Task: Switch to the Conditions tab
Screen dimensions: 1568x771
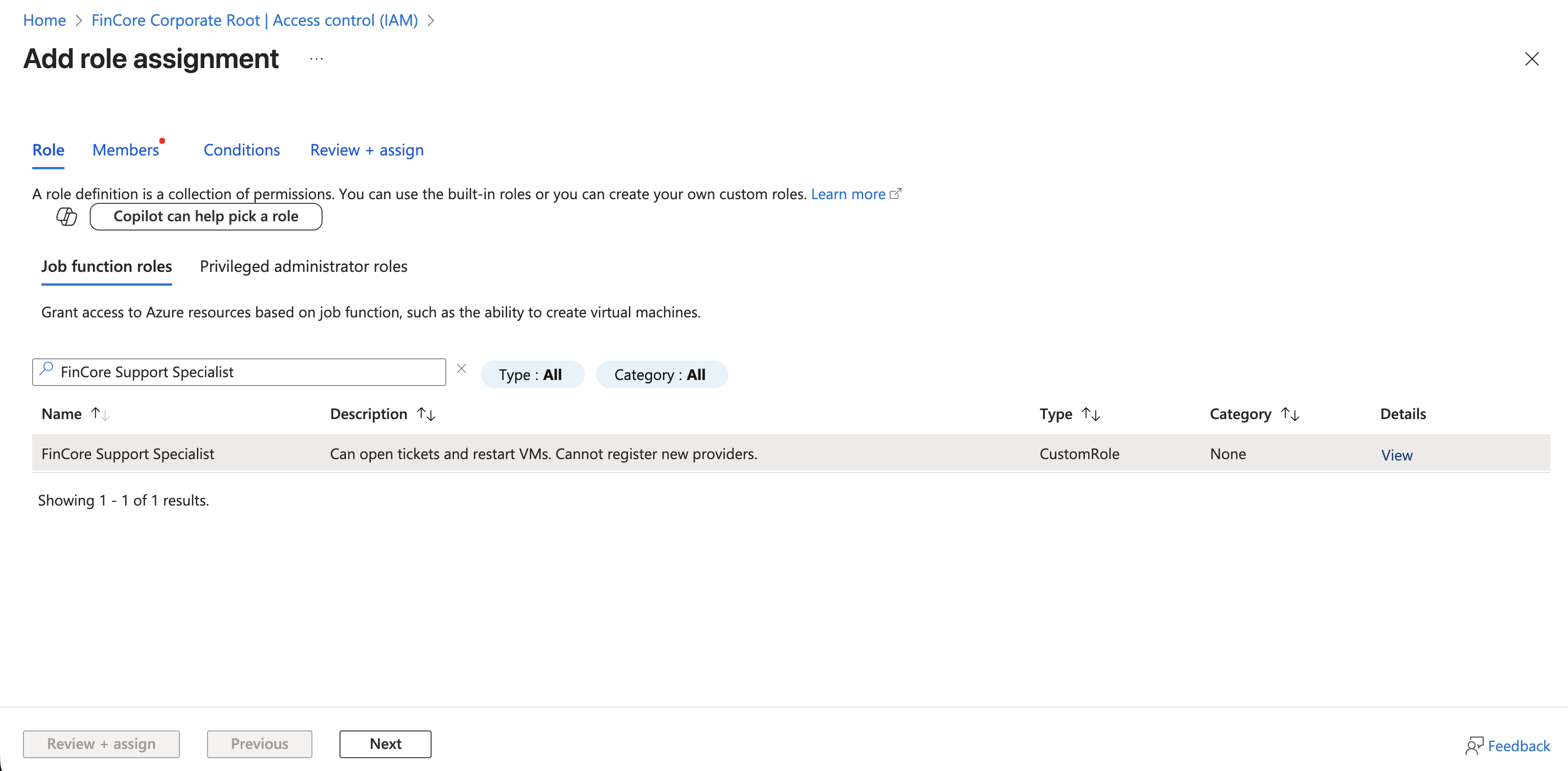Action: [x=242, y=150]
